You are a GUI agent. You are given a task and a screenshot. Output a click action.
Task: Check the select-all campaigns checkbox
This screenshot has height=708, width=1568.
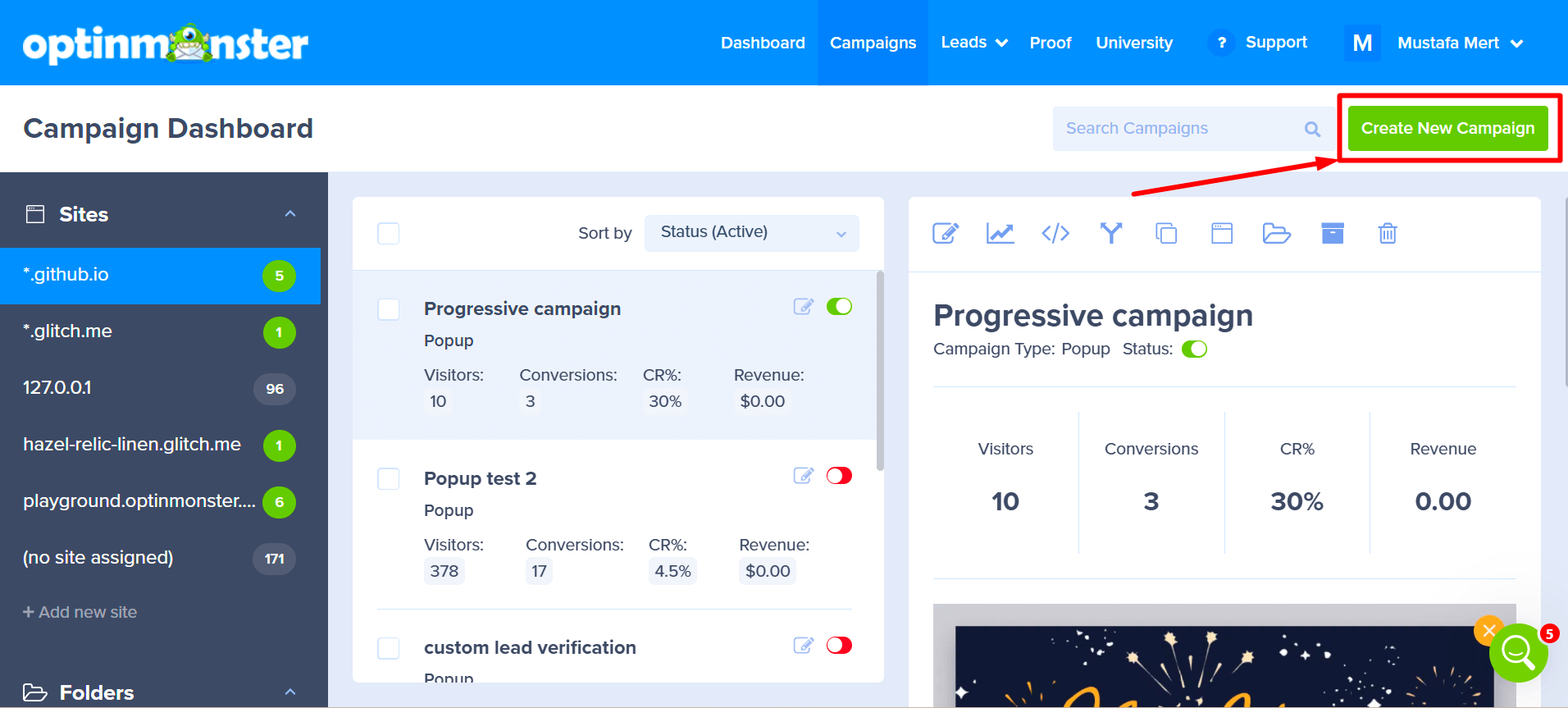point(389,234)
